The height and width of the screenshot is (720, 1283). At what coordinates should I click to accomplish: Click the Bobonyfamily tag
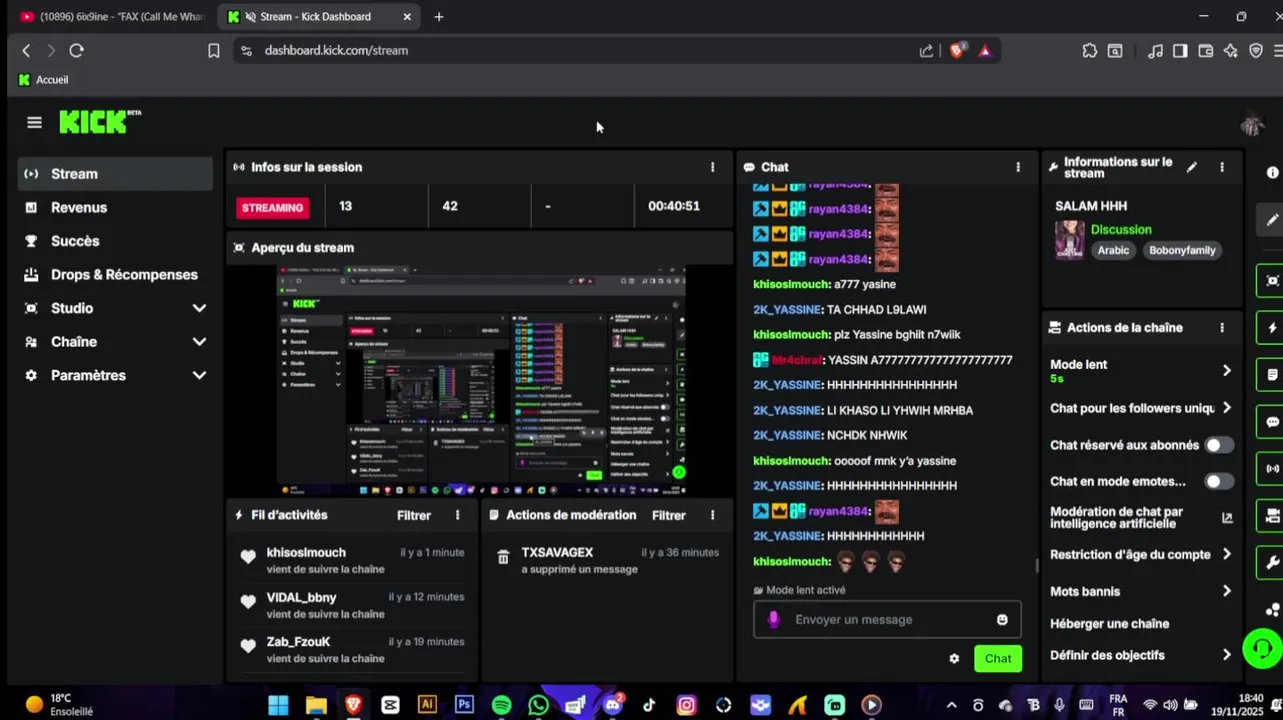[x=1182, y=250]
